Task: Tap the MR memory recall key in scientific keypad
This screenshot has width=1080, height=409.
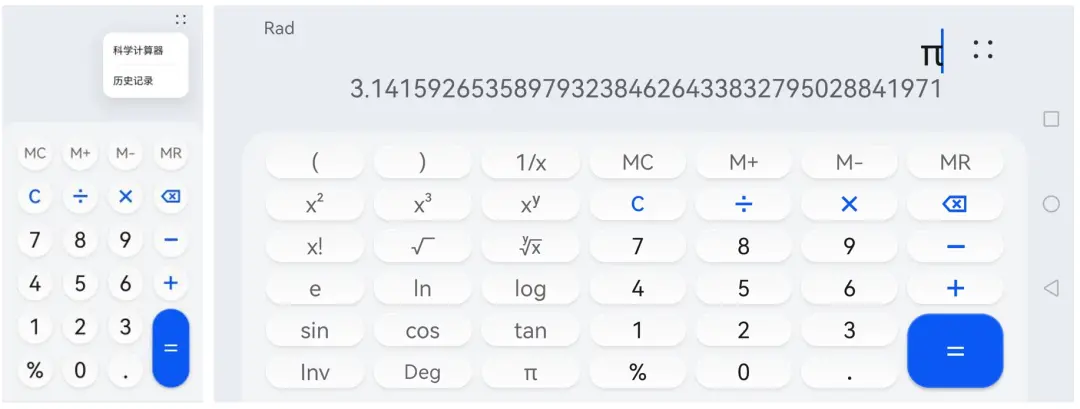Action: tap(955, 163)
